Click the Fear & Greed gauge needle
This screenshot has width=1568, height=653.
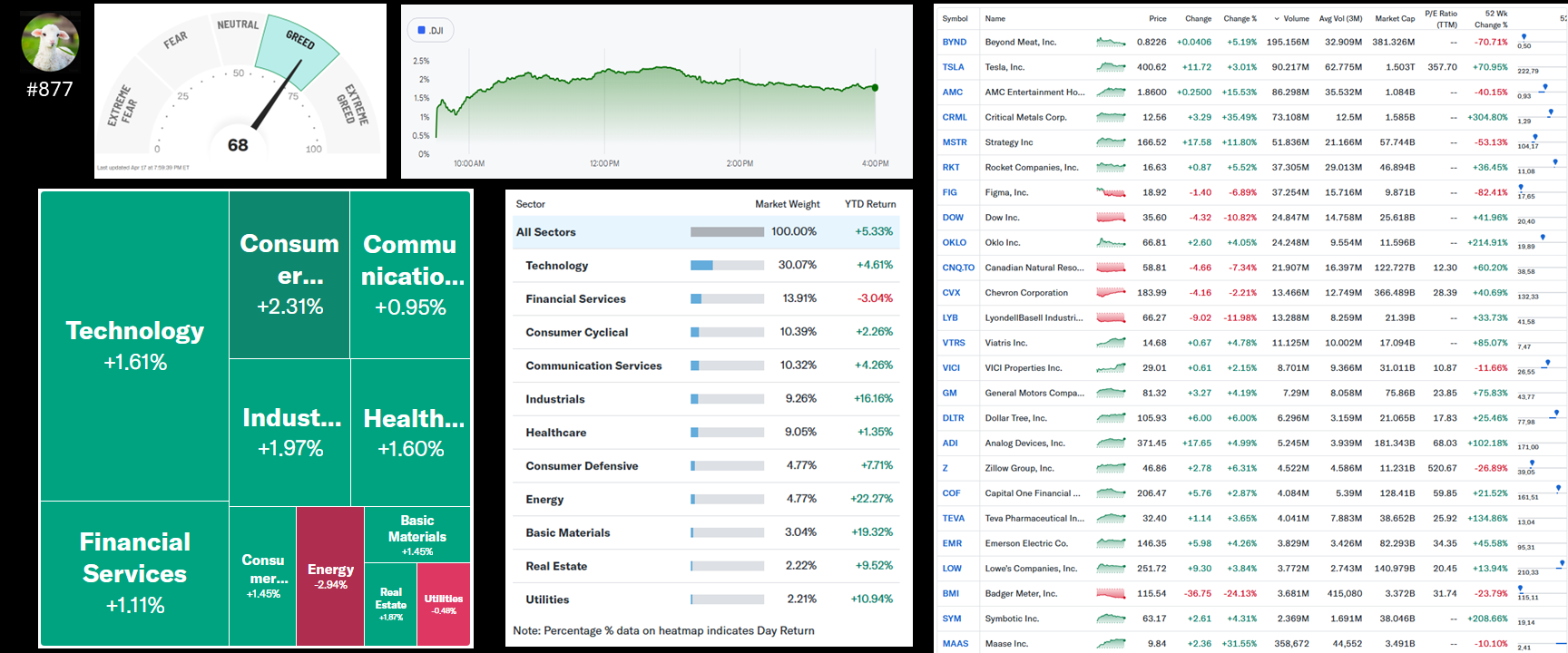click(276, 96)
